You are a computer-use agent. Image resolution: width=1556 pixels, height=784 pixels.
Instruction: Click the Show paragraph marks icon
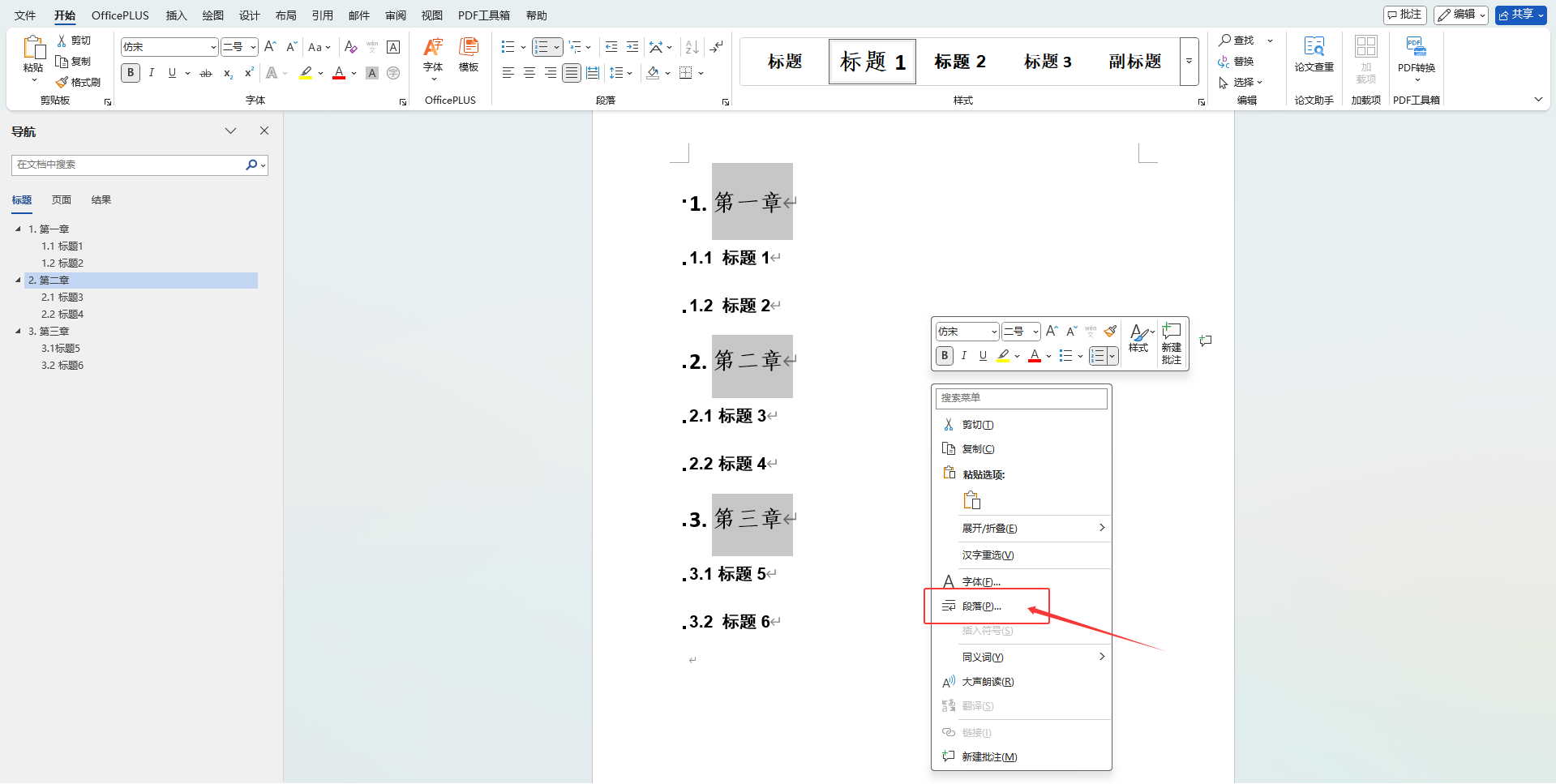pyautogui.click(x=716, y=47)
